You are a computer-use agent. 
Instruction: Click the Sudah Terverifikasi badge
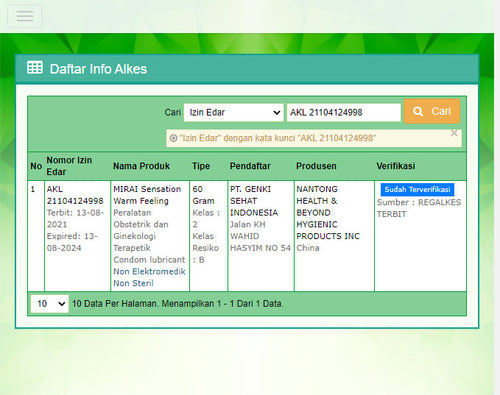(417, 189)
